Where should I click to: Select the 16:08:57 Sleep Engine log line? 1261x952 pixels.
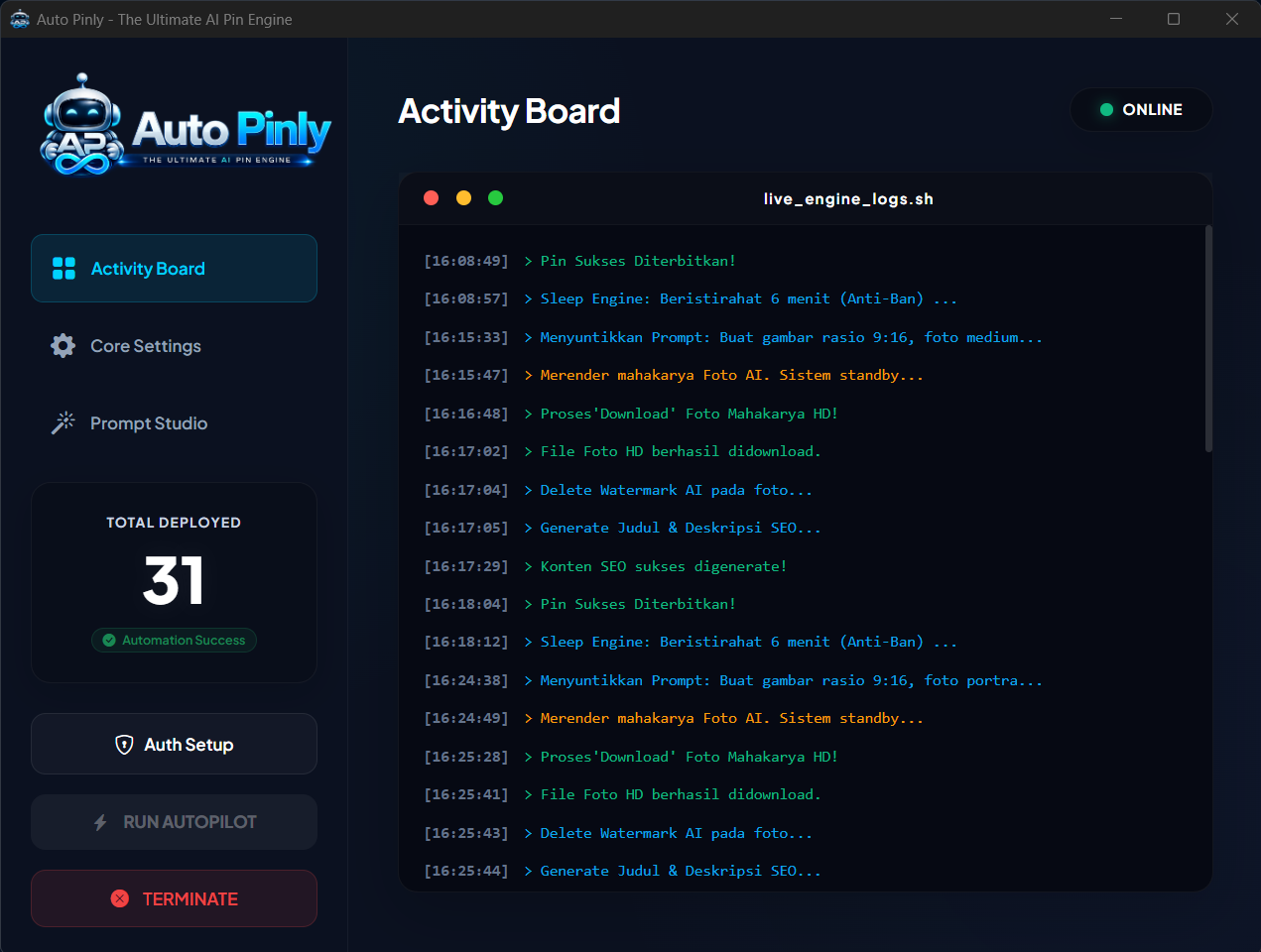click(x=691, y=298)
